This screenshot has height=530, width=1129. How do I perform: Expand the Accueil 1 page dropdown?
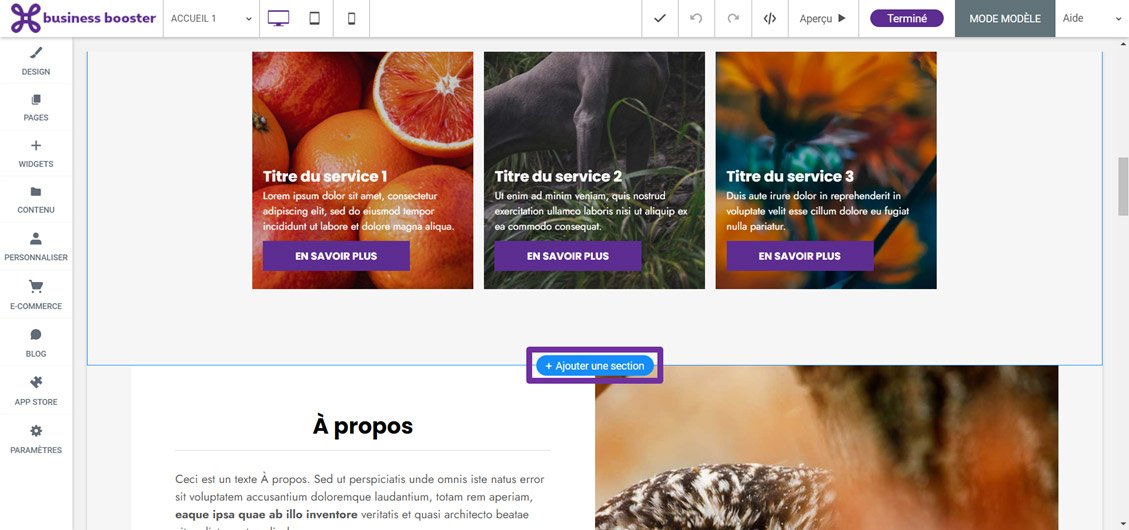211,18
